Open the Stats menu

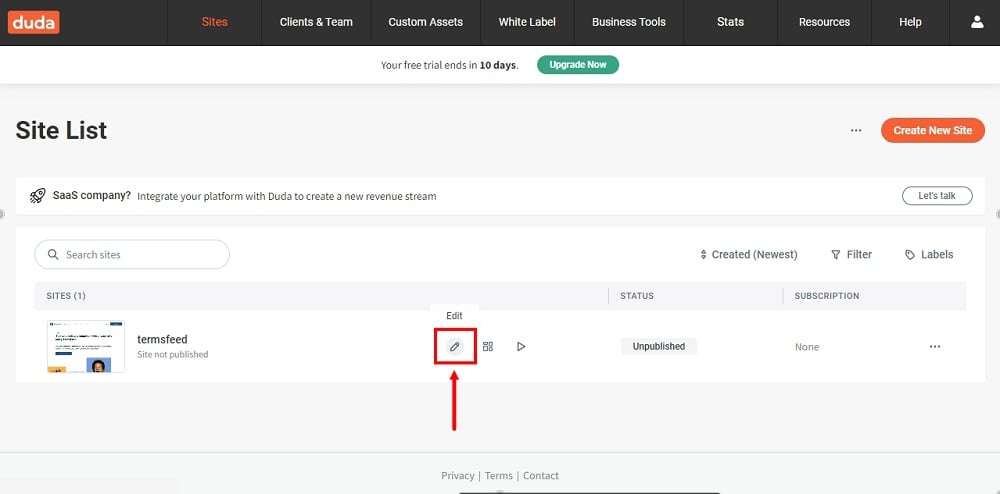pos(730,22)
